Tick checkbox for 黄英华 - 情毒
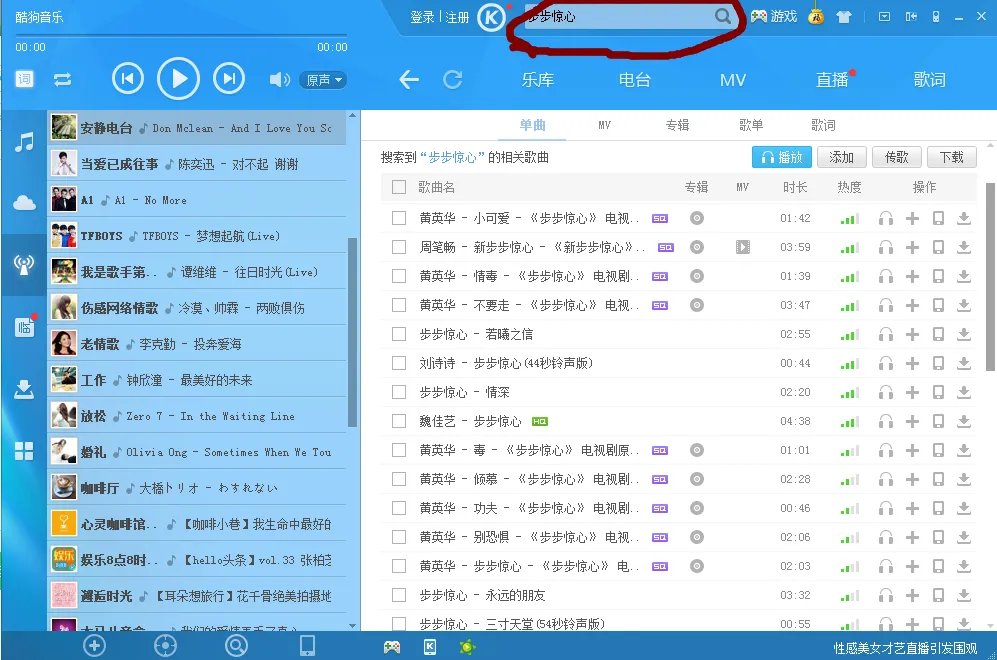 pyautogui.click(x=399, y=276)
